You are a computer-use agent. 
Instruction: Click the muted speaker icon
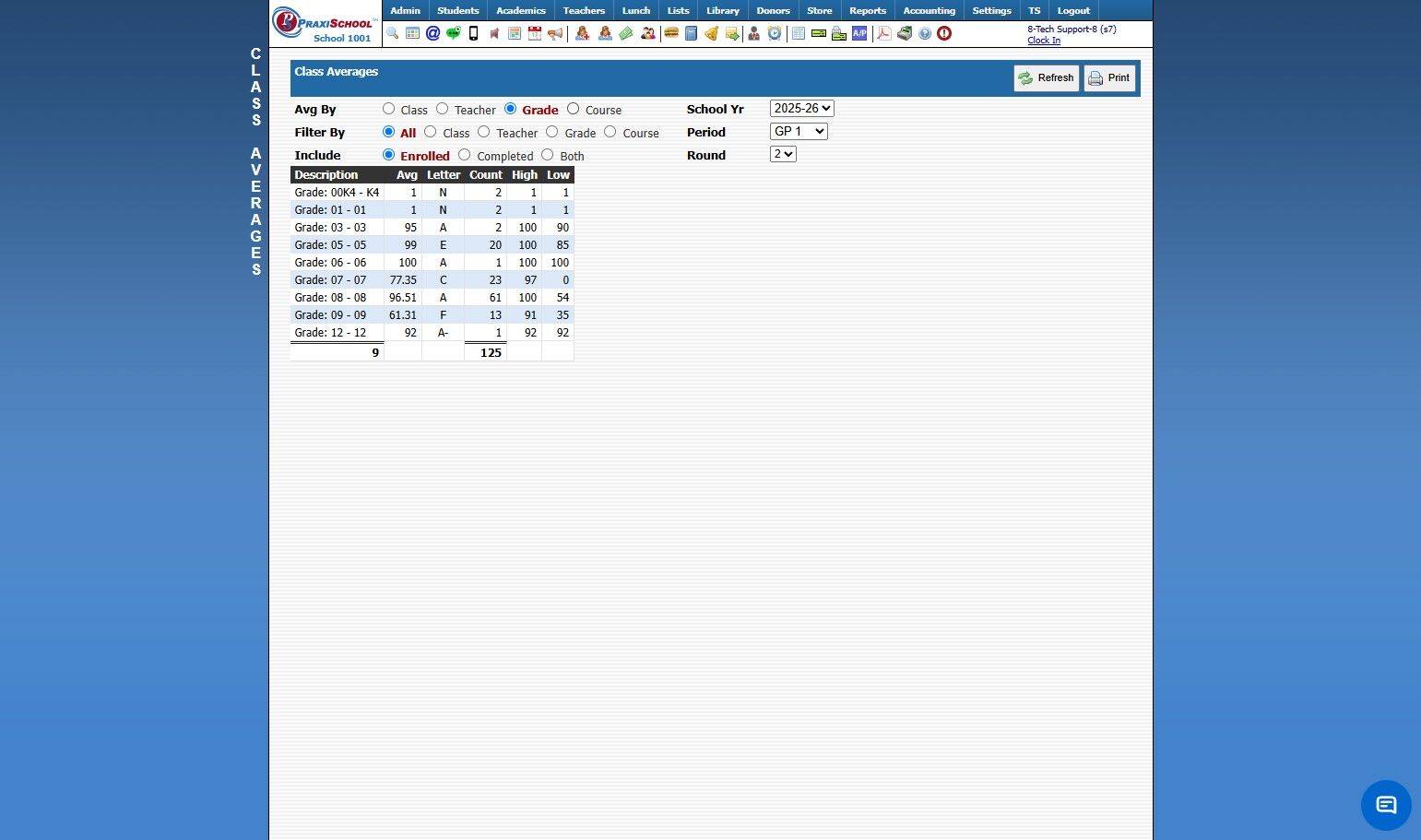pos(494,33)
